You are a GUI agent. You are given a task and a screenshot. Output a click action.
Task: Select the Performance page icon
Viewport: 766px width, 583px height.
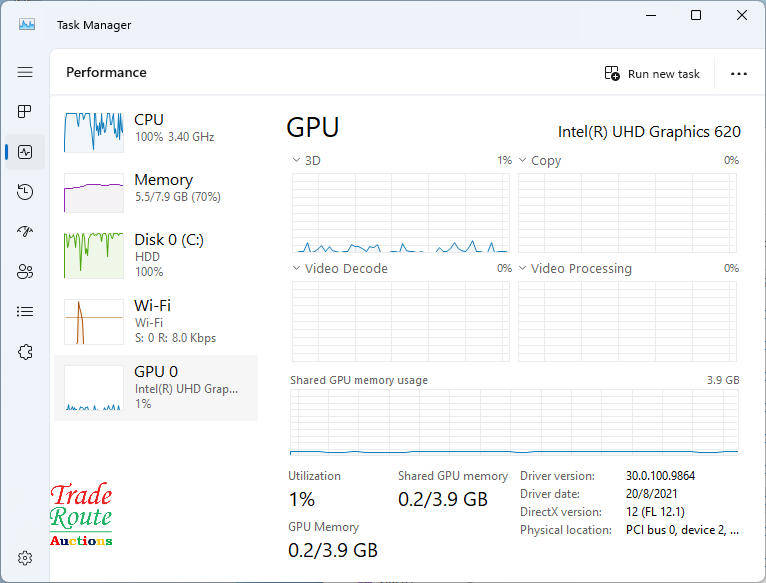pos(25,152)
